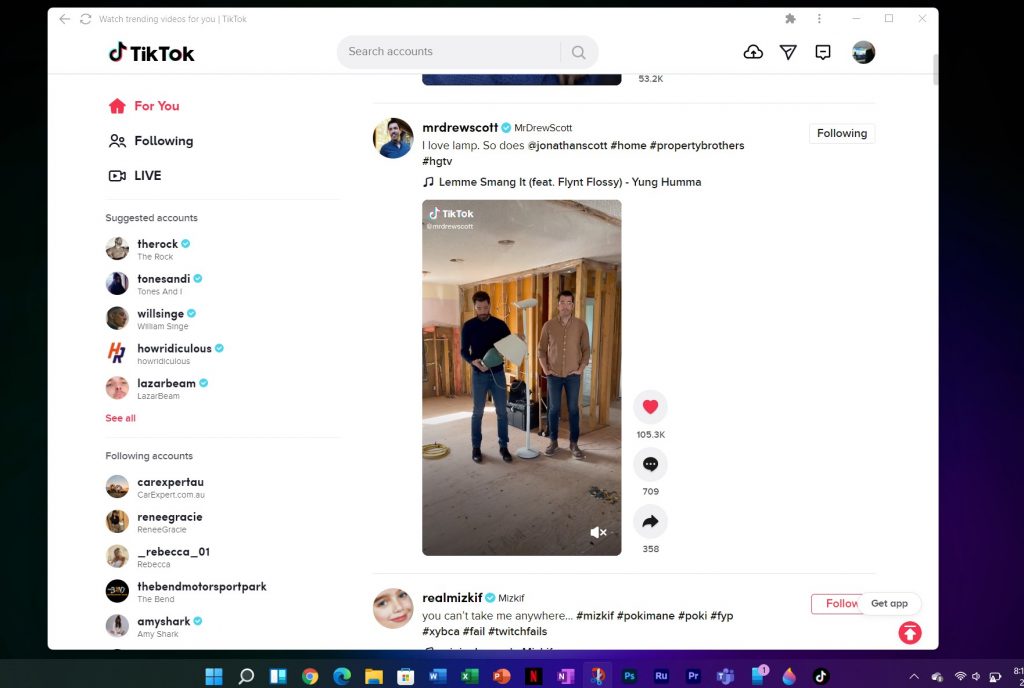This screenshot has width=1024, height=688.
Task: Toggle the heart like on mrdrewscott's video
Action: tap(650, 407)
